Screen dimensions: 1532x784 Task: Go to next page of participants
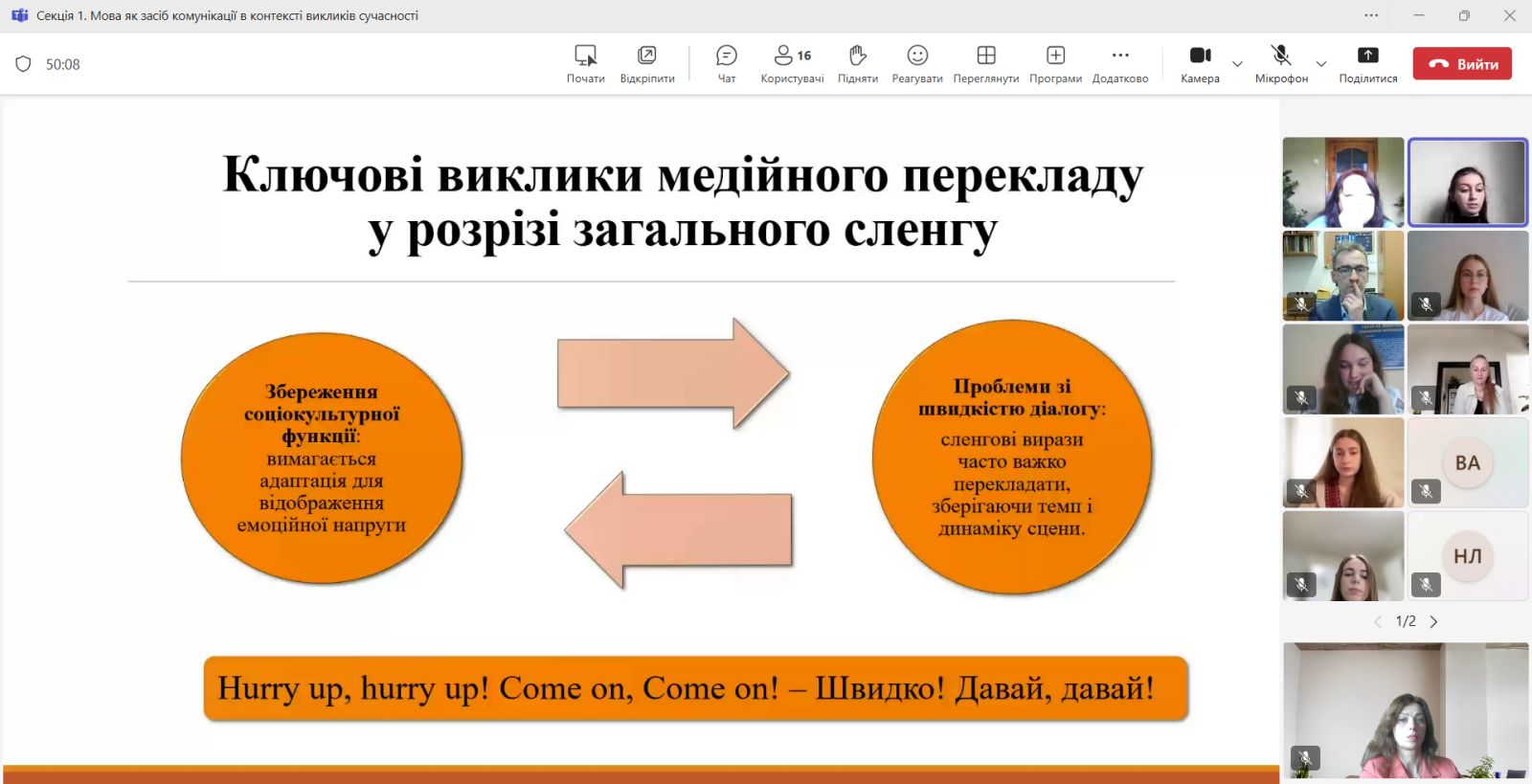[1433, 621]
